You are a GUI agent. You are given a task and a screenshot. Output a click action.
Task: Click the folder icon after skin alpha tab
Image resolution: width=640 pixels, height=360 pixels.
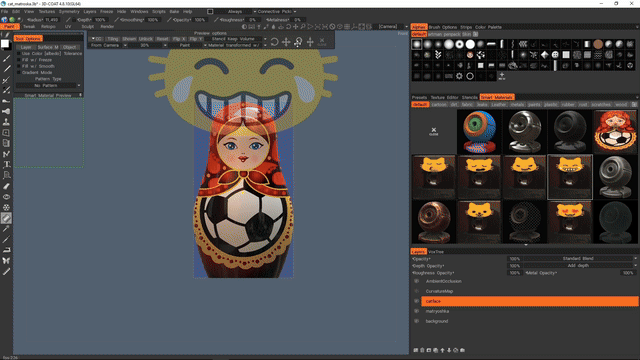pos(476,34)
